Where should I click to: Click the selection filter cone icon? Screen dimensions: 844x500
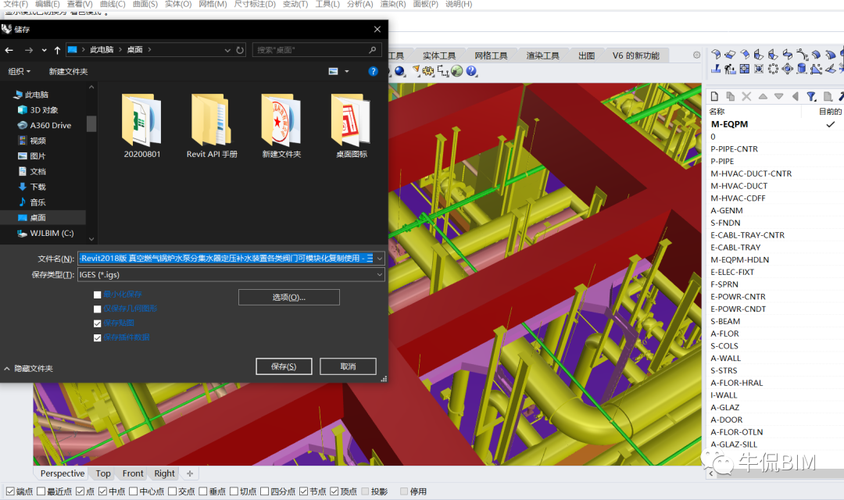pos(416,71)
